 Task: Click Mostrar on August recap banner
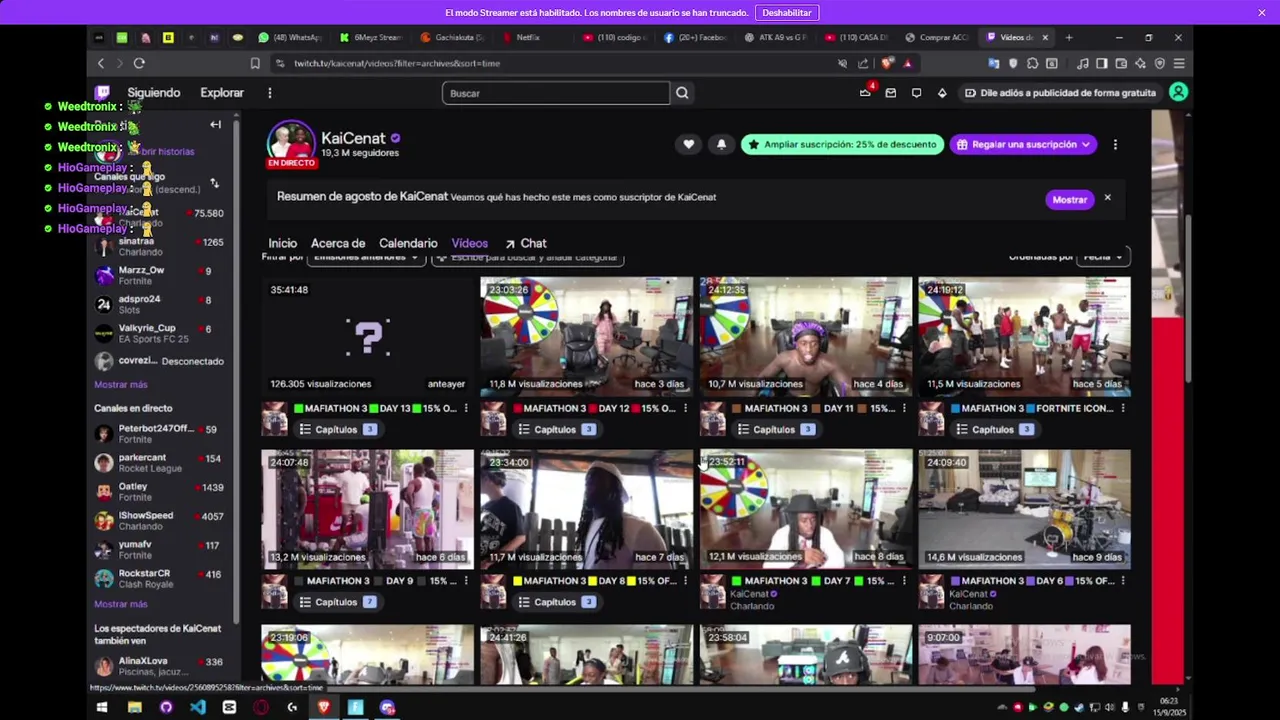tap(1069, 199)
